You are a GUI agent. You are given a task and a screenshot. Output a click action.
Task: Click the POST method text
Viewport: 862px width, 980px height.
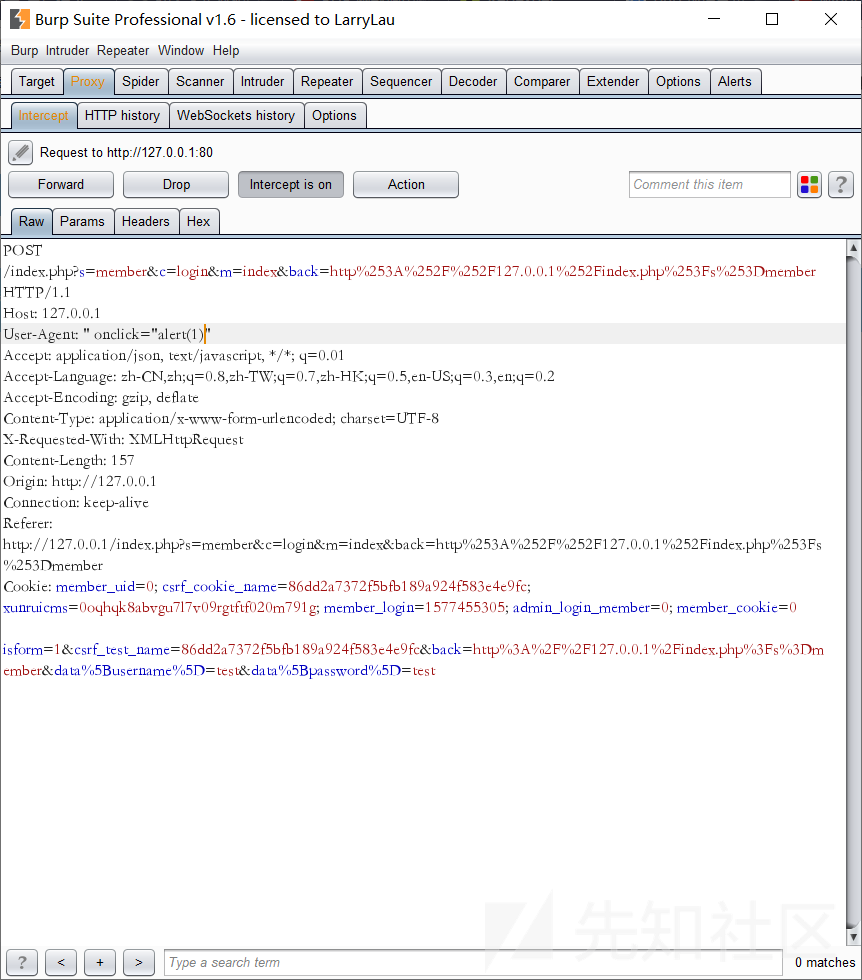[x=23, y=250]
